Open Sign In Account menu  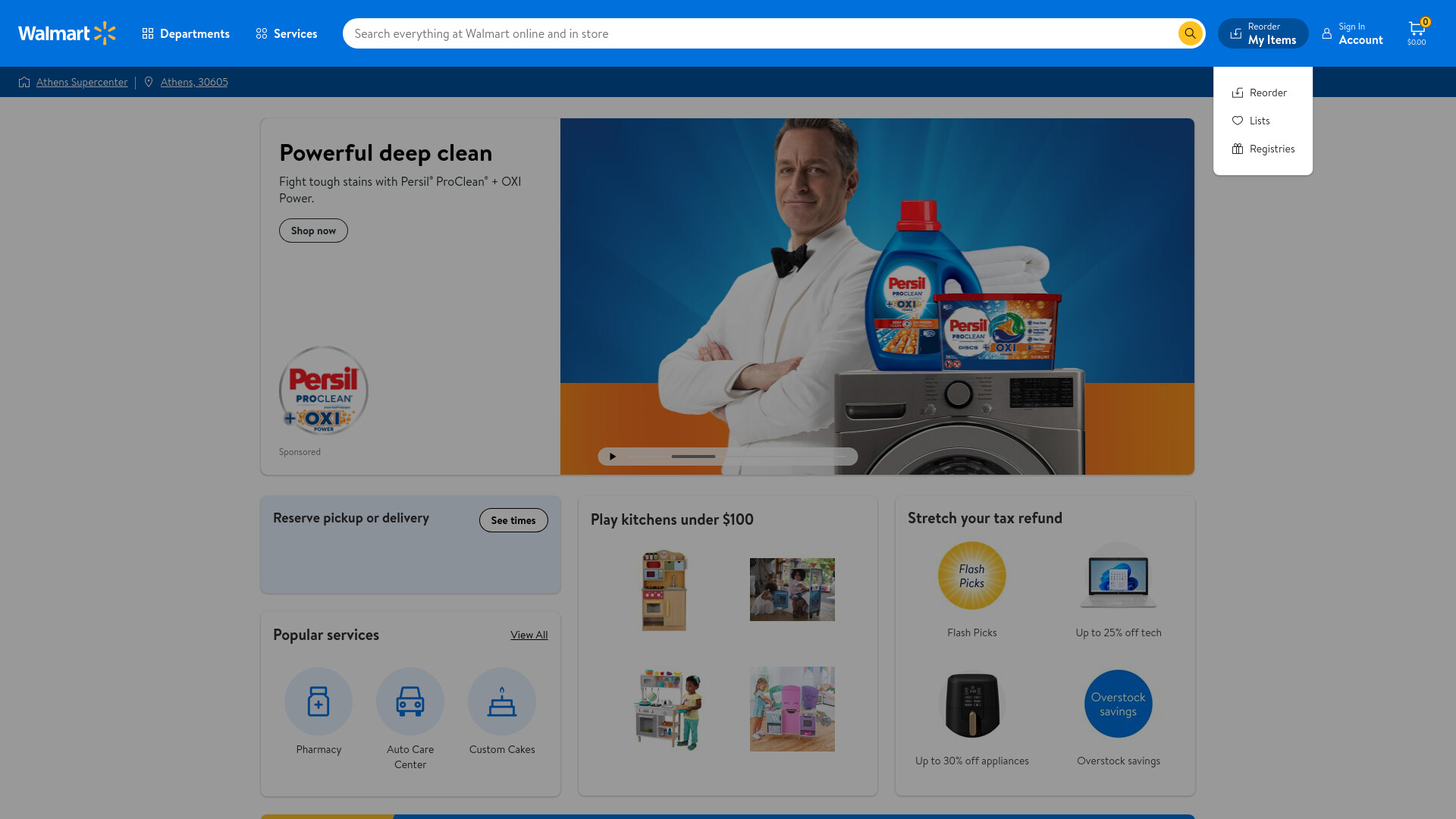pos(1352,33)
